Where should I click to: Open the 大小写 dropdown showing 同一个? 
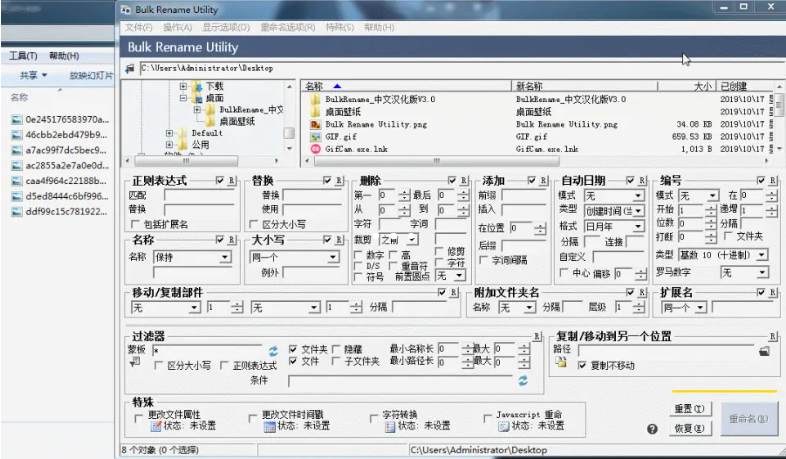290,257
